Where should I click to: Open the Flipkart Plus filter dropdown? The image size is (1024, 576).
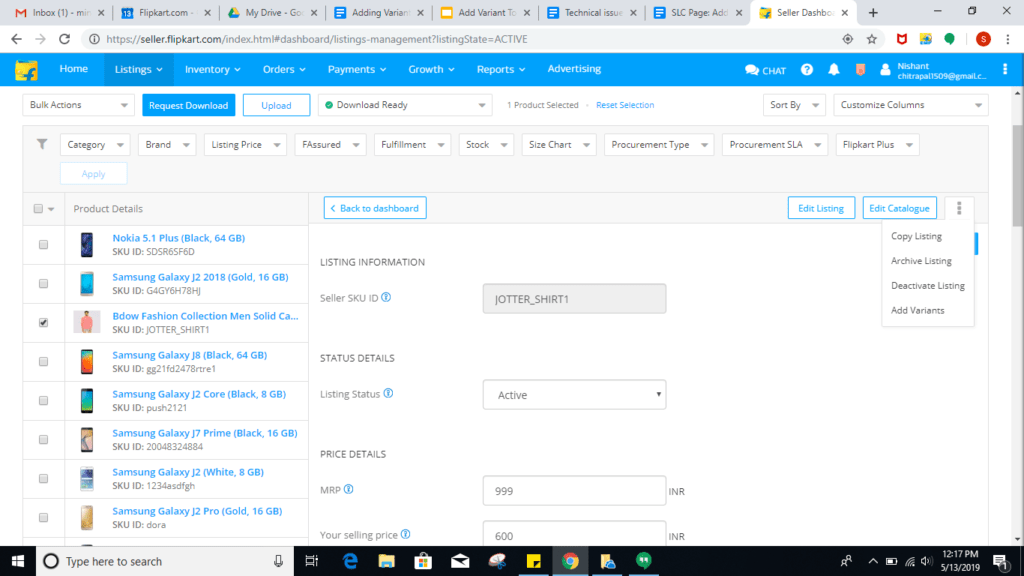(x=878, y=144)
